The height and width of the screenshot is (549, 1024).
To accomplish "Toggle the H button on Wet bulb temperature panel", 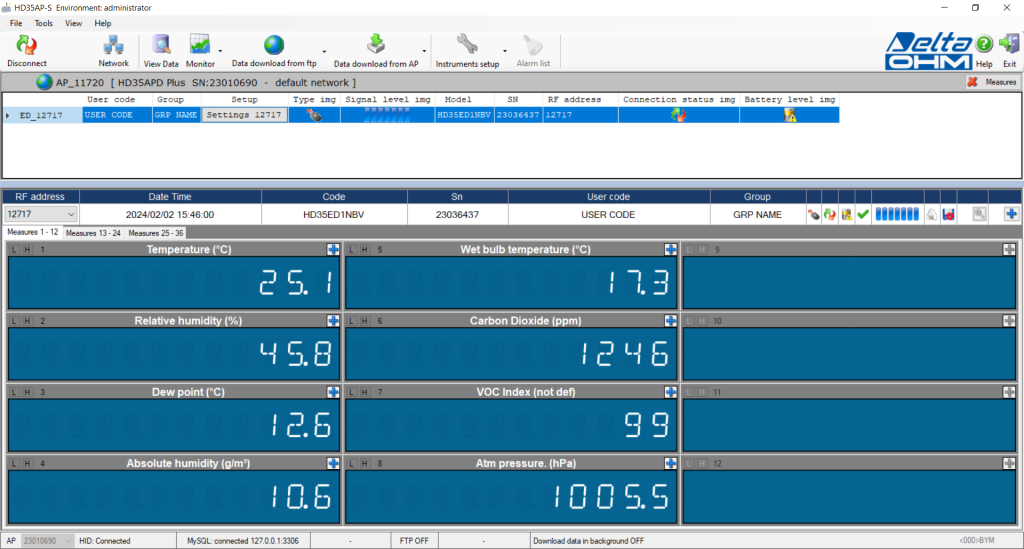I will 365,249.
